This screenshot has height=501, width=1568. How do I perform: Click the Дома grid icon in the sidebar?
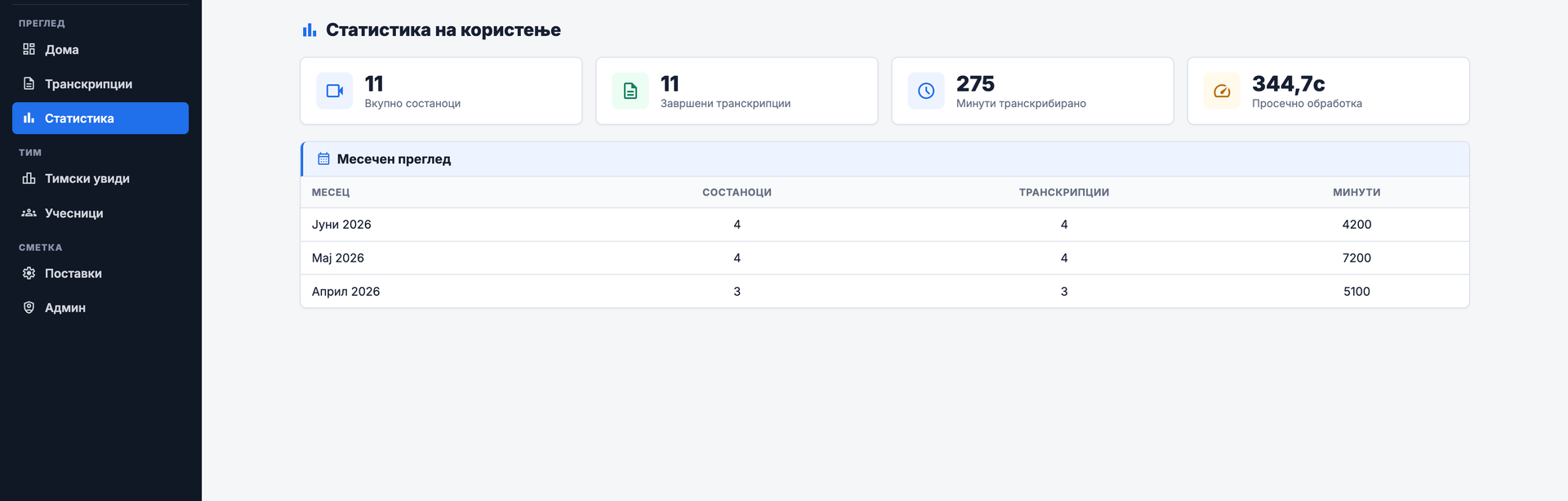click(x=29, y=49)
